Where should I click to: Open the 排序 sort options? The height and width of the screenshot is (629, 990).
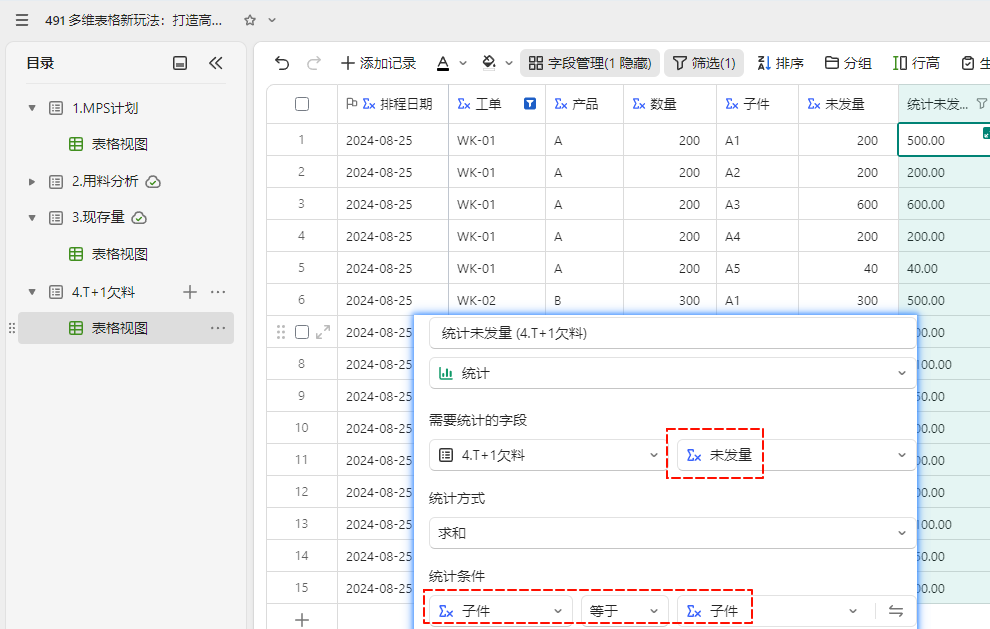pyautogui.click(x=780, y=63)
